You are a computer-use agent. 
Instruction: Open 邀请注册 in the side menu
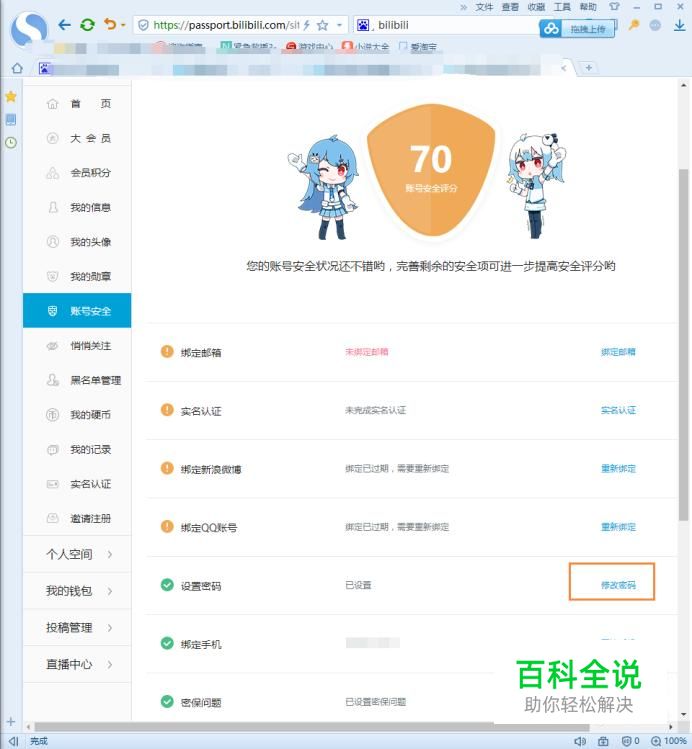77,518
